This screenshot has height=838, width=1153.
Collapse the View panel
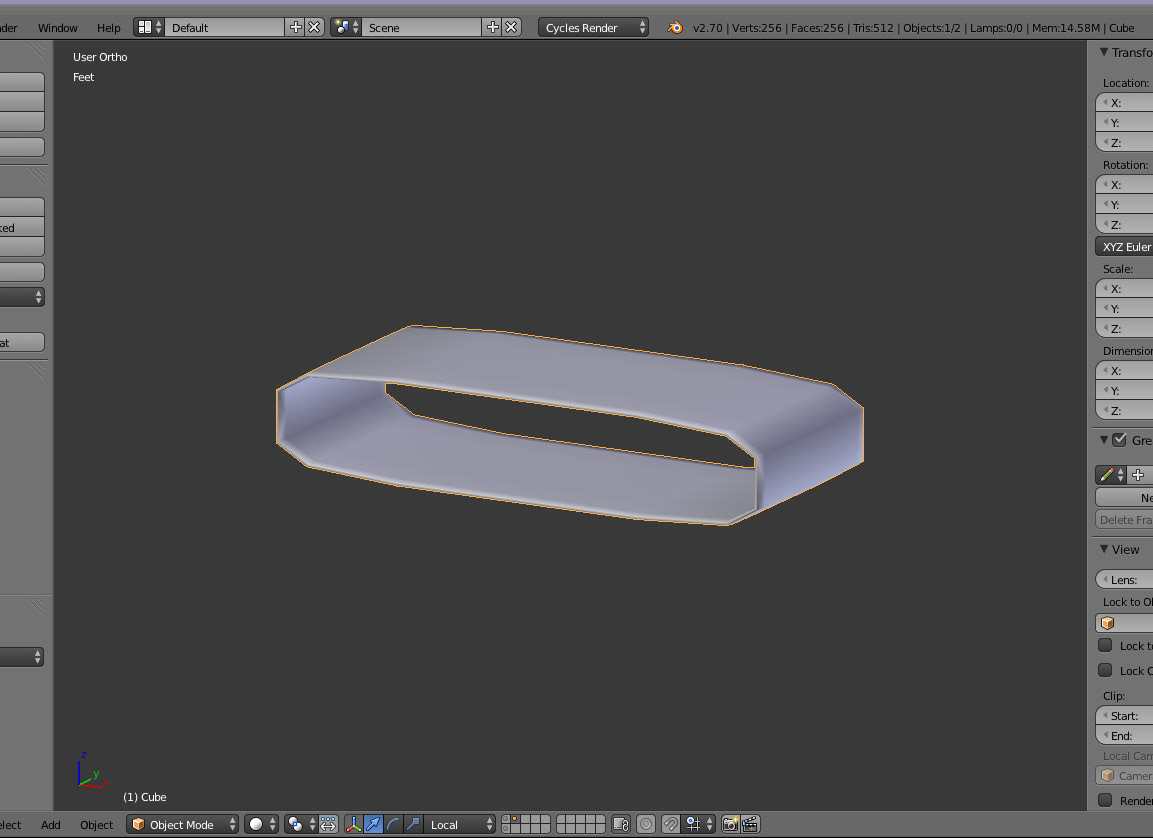[x=1104, y=549]
